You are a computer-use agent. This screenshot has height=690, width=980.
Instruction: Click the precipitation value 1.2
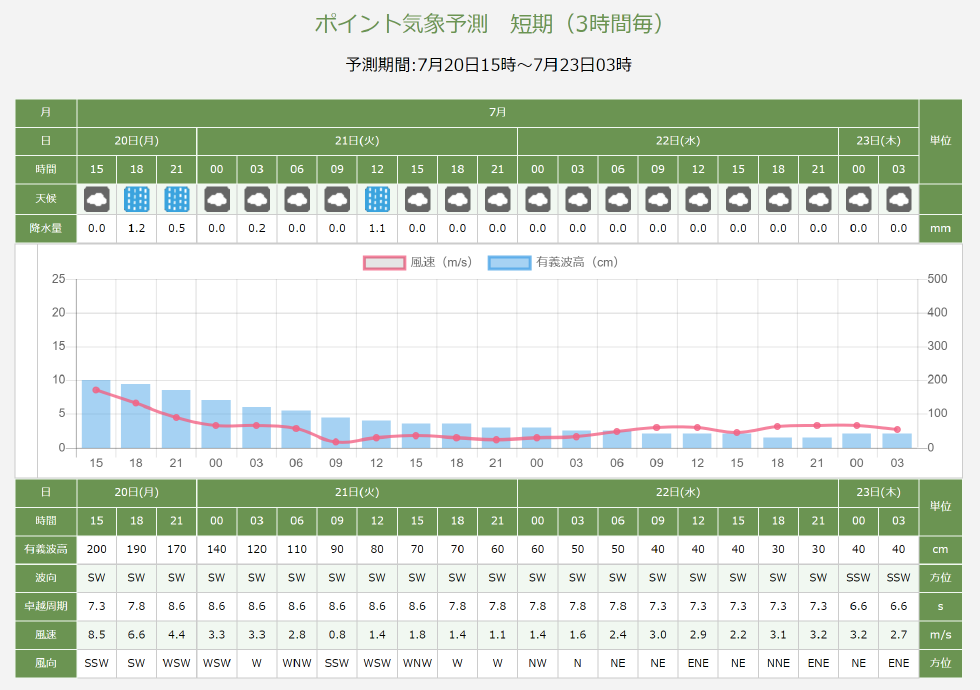click(x=136, y=228)
